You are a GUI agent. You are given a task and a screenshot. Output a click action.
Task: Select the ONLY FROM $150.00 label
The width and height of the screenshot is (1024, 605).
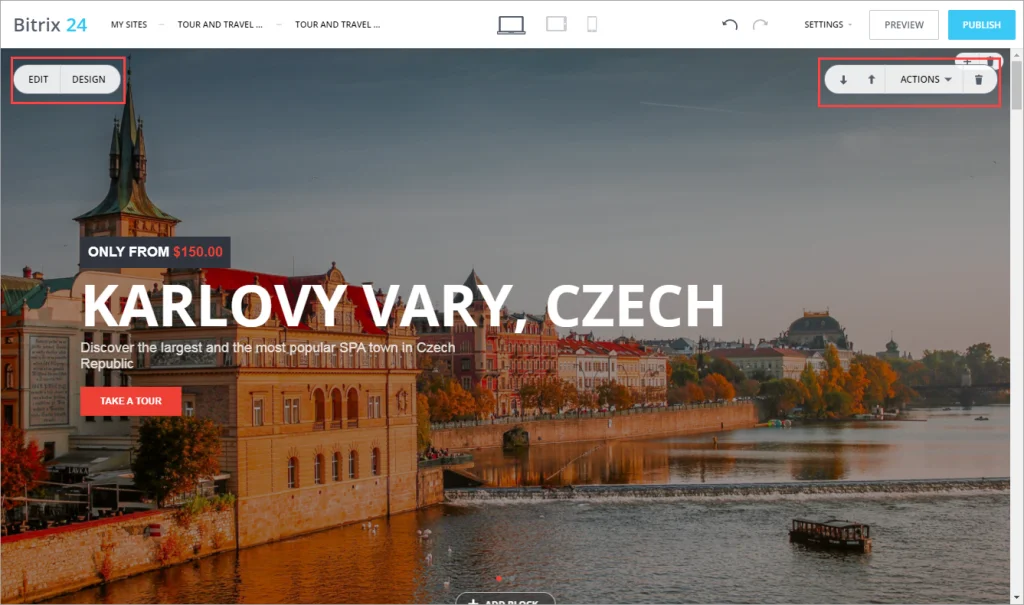coord(155,252)
